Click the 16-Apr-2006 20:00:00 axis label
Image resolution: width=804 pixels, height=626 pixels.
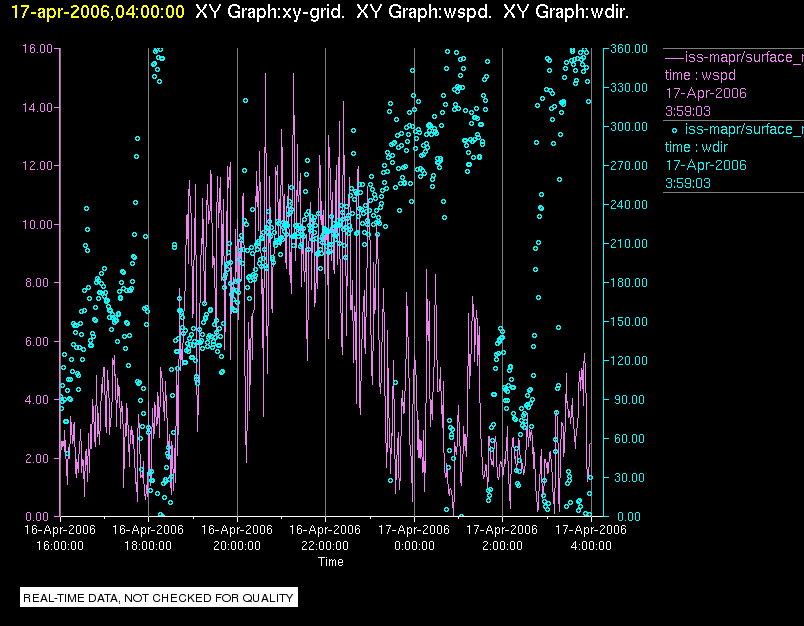(237, 537)
